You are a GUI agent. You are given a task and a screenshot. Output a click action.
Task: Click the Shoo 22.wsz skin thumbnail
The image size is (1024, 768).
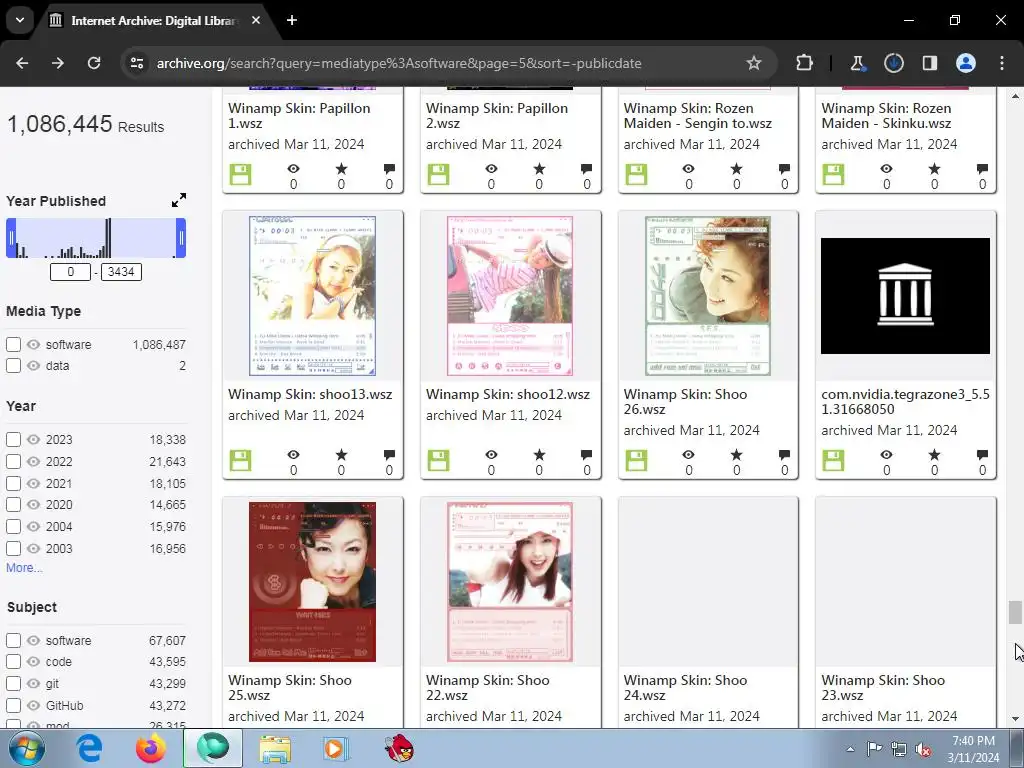click(510, 582)
